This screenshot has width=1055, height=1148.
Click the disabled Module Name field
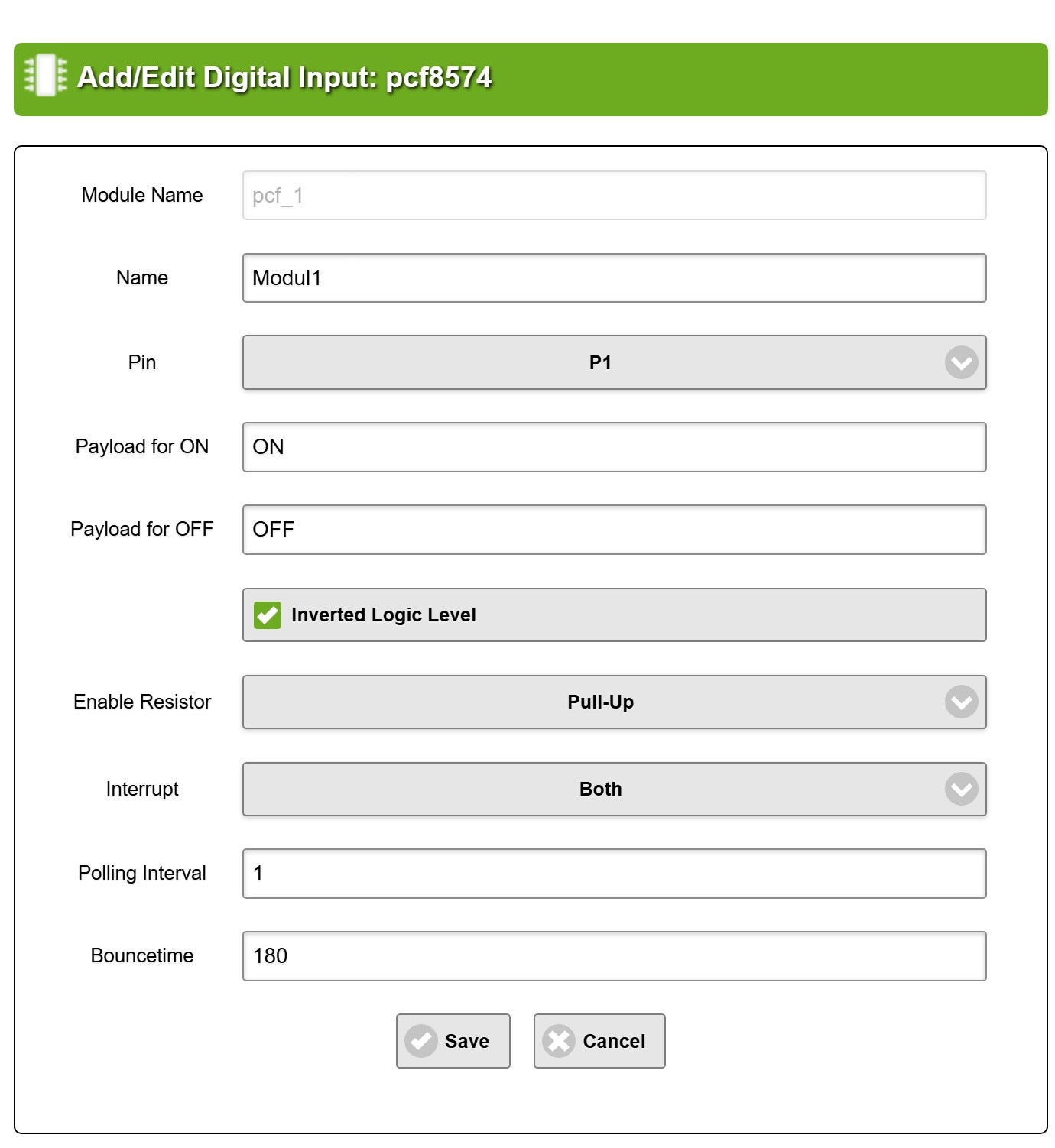point(614,196)
